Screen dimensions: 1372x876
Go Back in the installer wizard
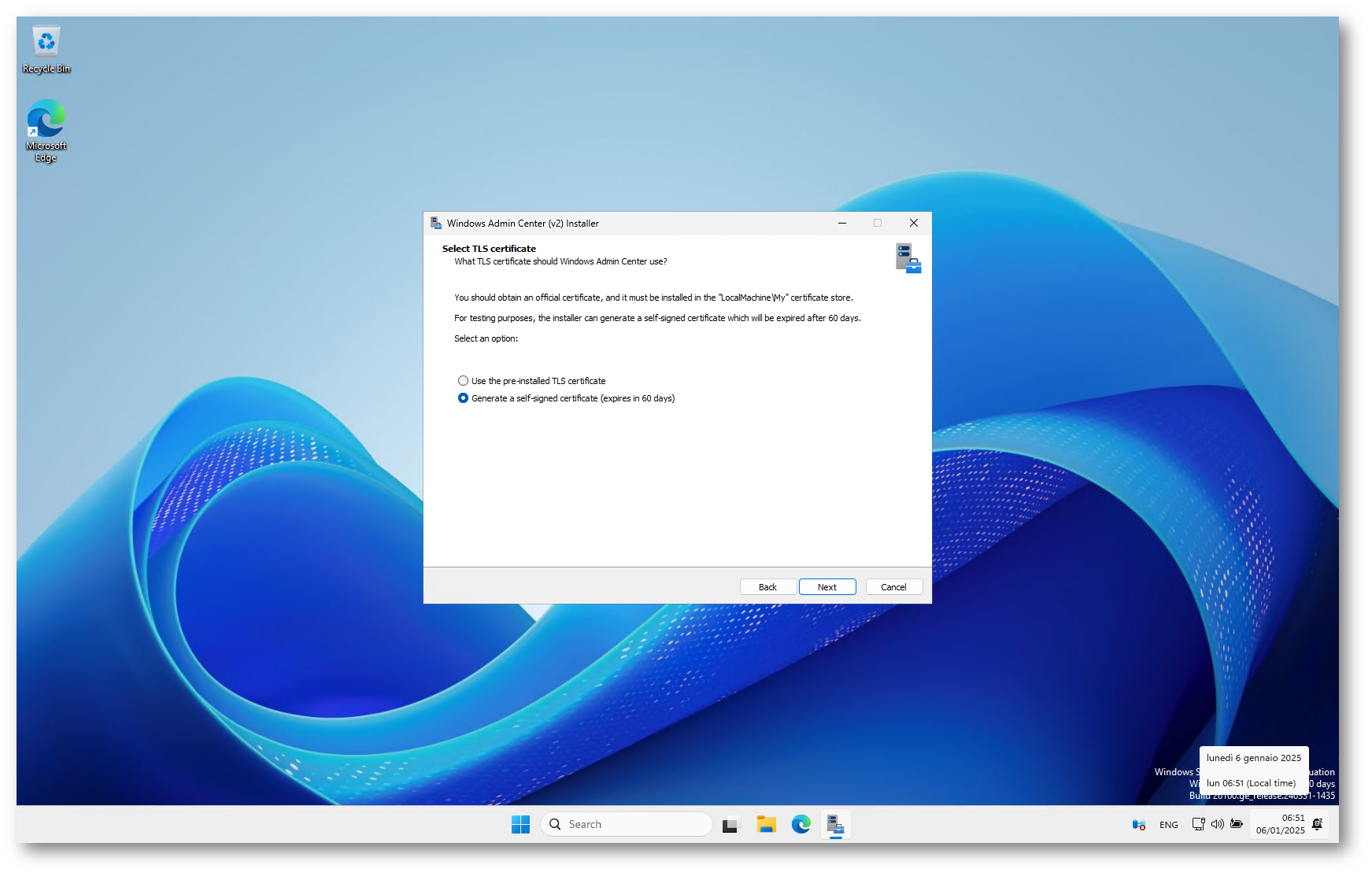point(767,587)
